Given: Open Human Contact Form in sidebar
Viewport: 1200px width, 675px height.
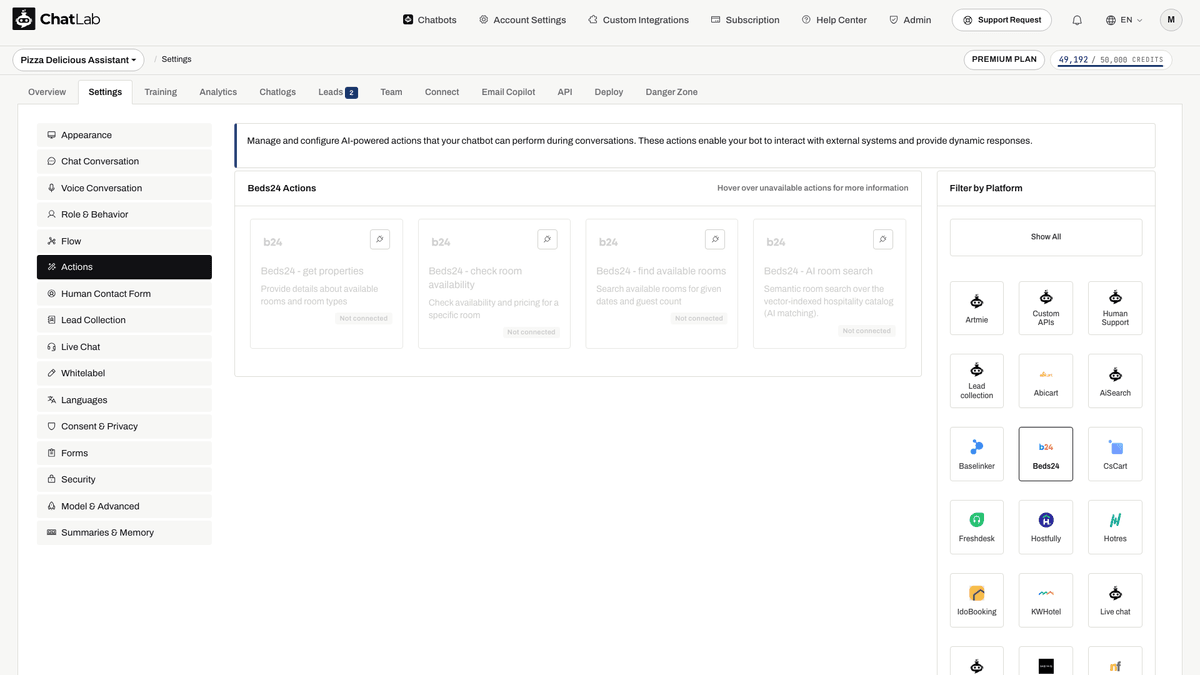Looking at the screenshot, I should coord(124,294).
